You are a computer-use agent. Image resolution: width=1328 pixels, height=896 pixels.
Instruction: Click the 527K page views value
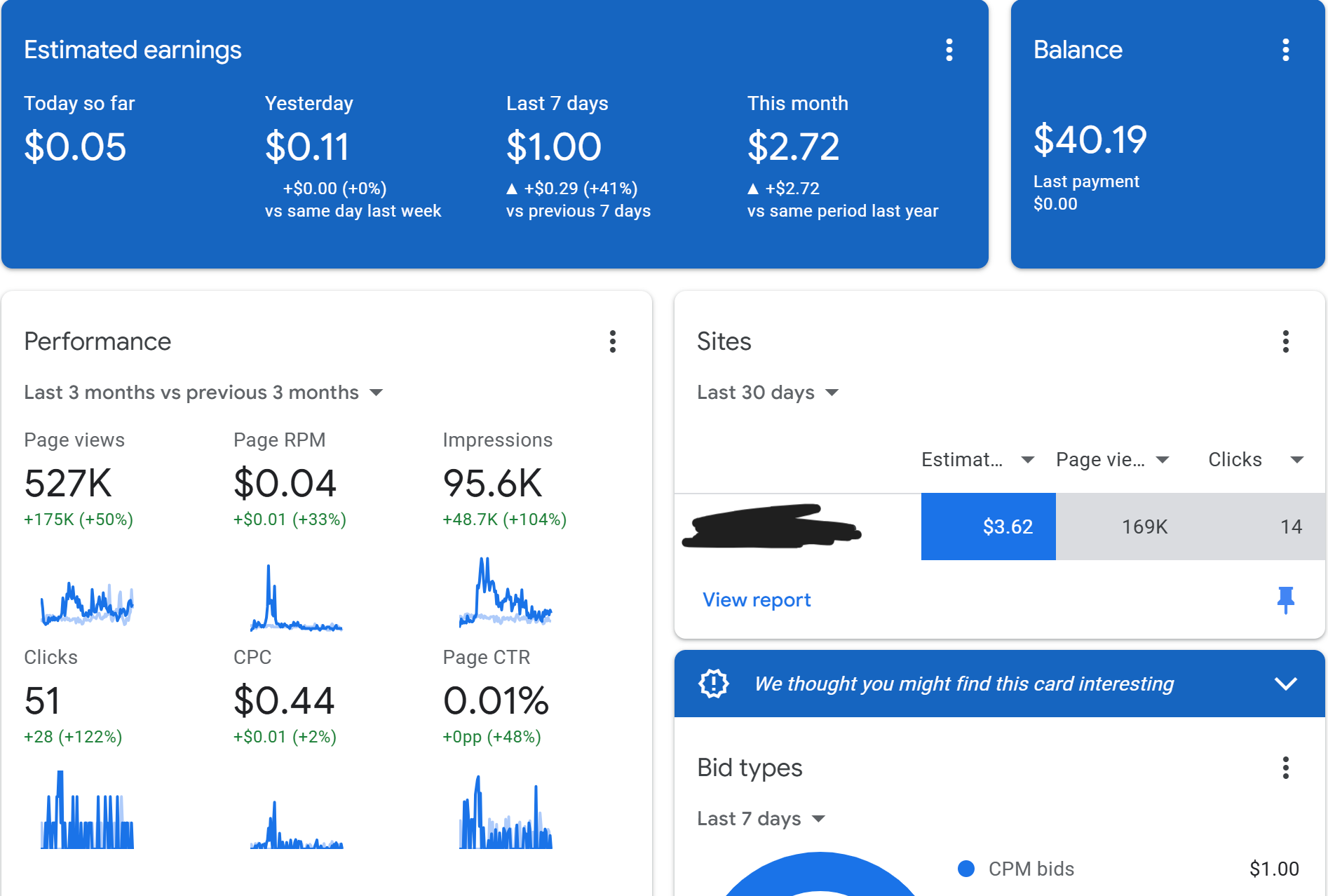click(68, 483)
